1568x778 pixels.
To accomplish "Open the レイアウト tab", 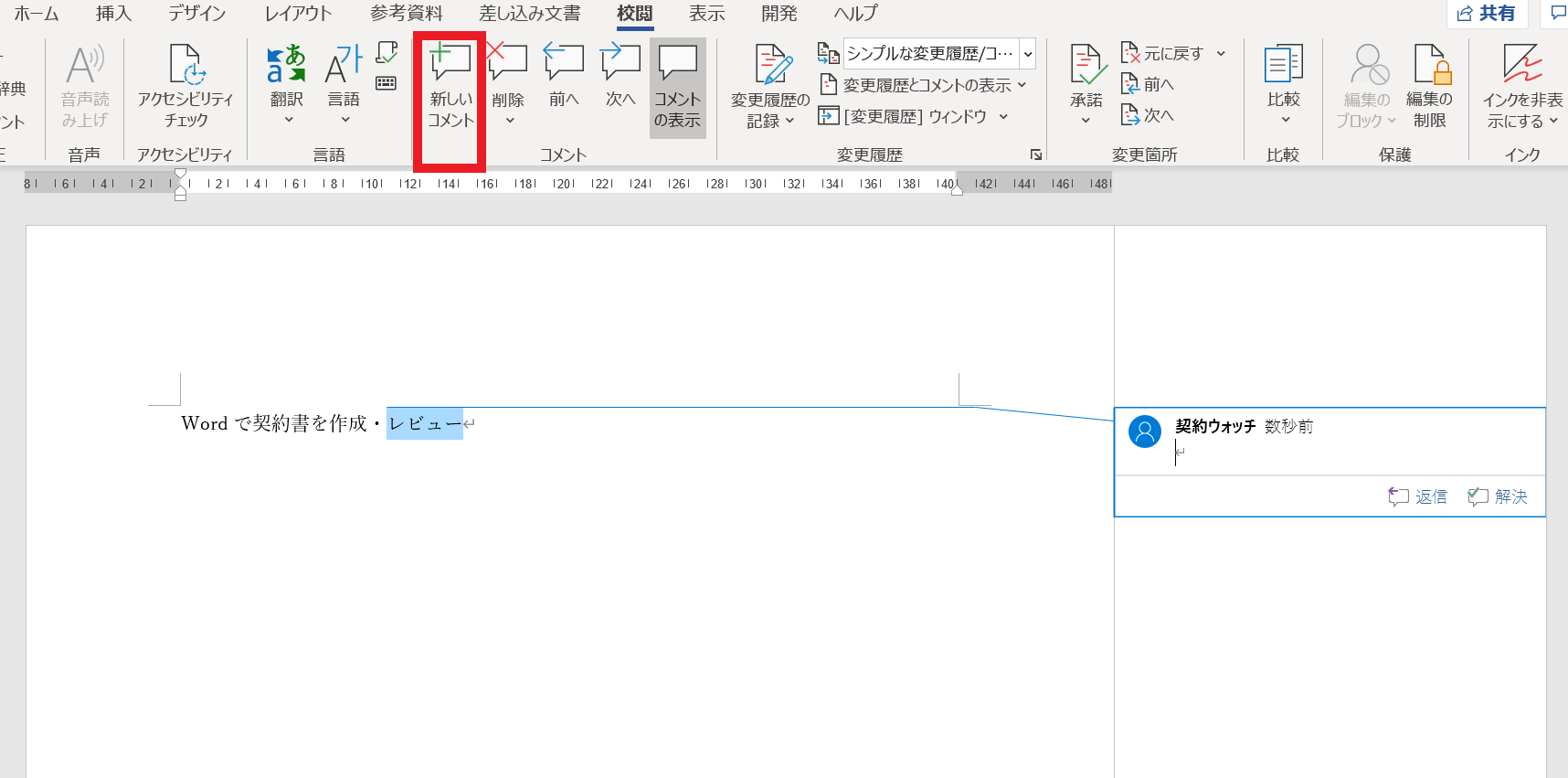I will pos(298,14).
